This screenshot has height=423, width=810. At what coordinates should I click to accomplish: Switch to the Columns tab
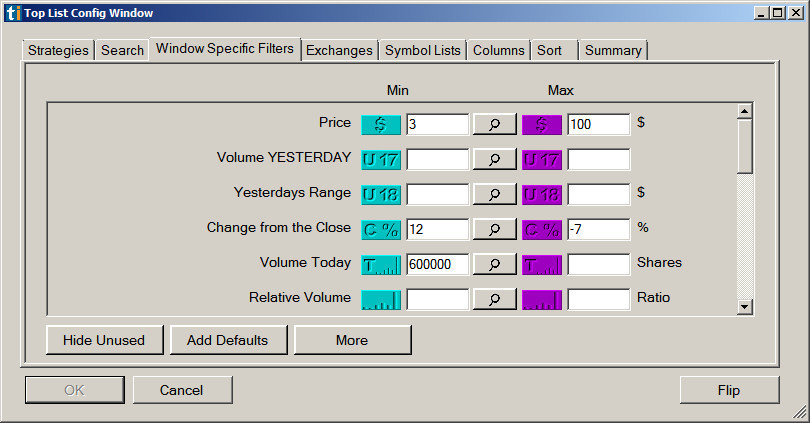499,50
